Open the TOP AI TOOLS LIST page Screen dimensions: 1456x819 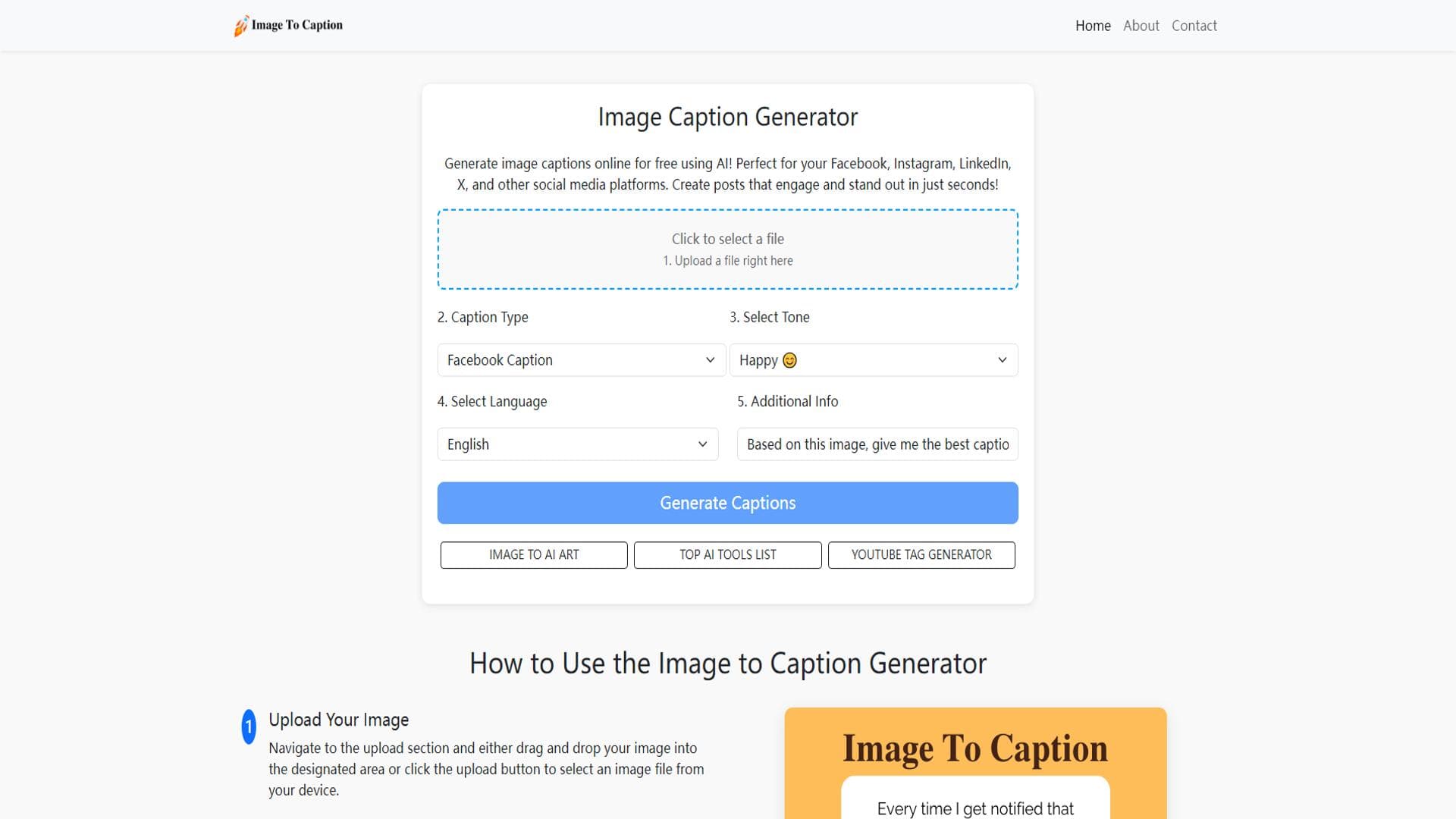(x=727, y=554)
